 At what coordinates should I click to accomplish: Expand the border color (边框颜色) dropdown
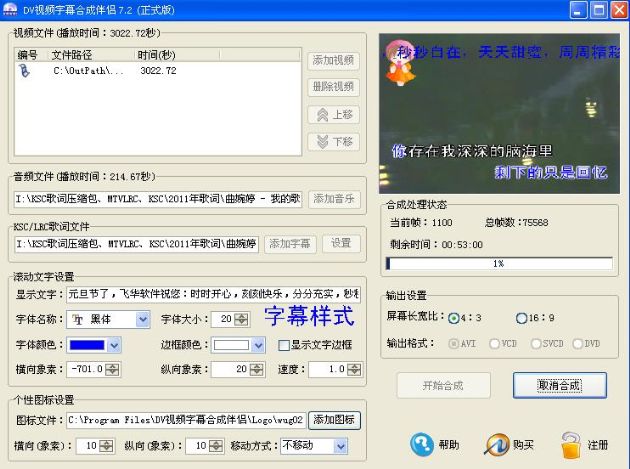pos(259,345)
